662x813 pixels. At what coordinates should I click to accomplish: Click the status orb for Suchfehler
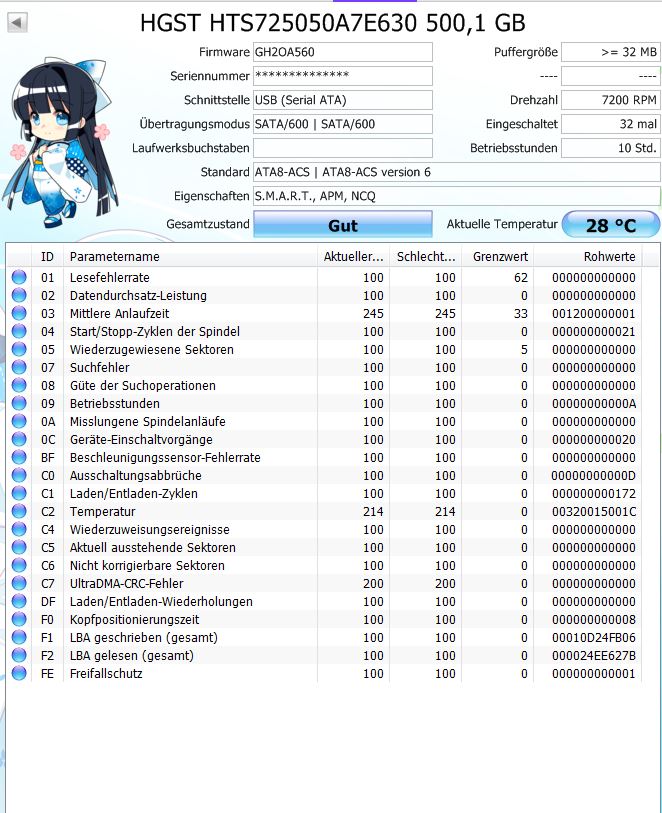click(19, 367)
